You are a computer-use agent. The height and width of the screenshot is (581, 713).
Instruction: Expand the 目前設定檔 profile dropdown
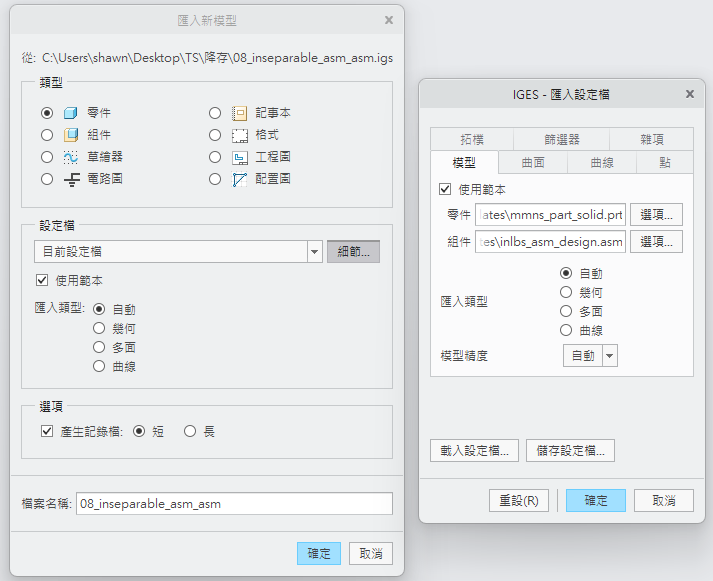point(314,252)
